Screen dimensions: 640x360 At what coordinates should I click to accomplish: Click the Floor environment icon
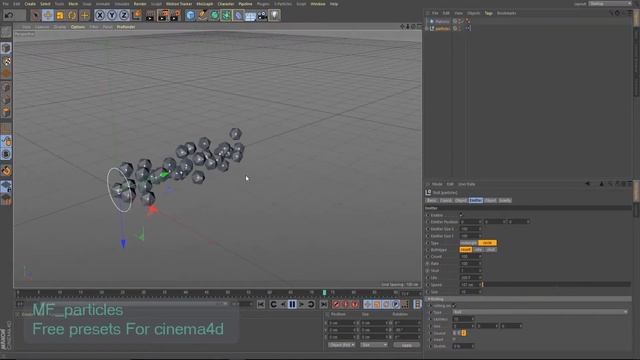(250, 16)
